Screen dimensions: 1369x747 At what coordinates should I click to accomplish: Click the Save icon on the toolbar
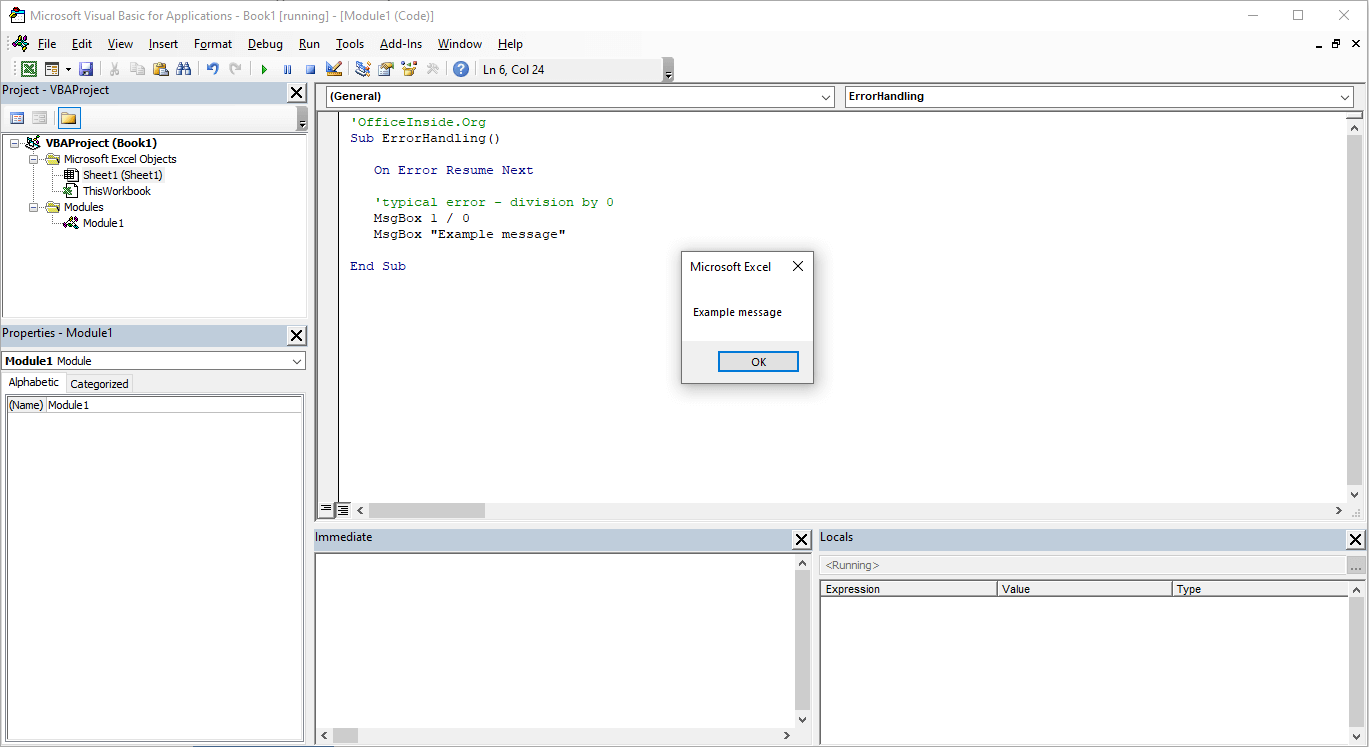click(88, 68)
